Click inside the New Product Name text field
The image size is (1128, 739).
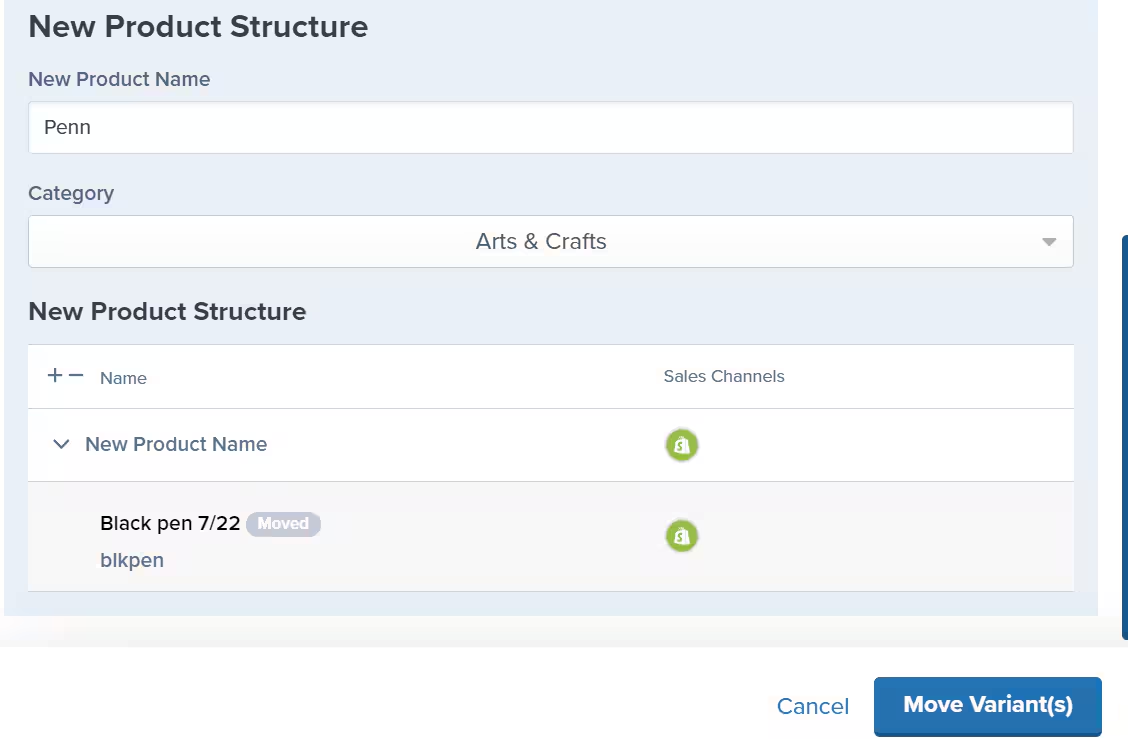(x=550, y=127)
